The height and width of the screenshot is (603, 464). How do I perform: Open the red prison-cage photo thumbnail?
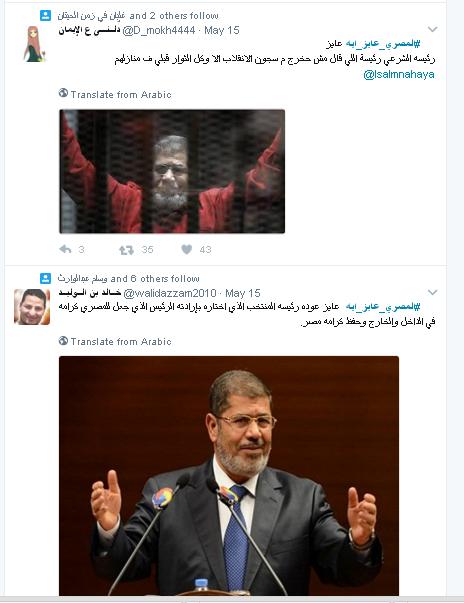click(x=172, y=172)
